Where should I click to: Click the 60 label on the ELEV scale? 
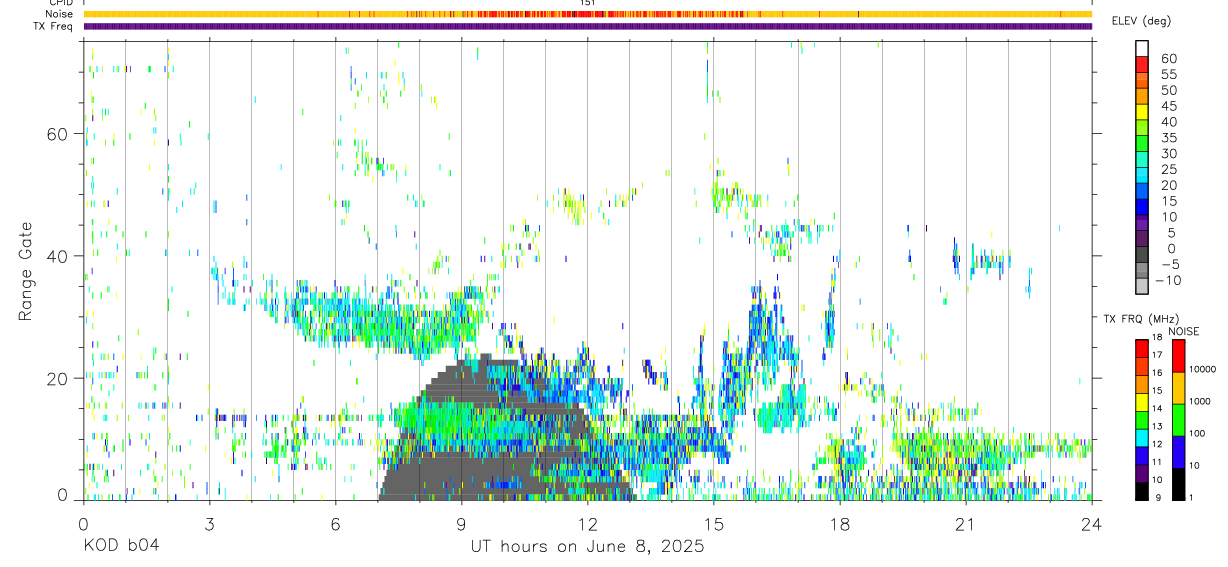tap(1168, 58)
